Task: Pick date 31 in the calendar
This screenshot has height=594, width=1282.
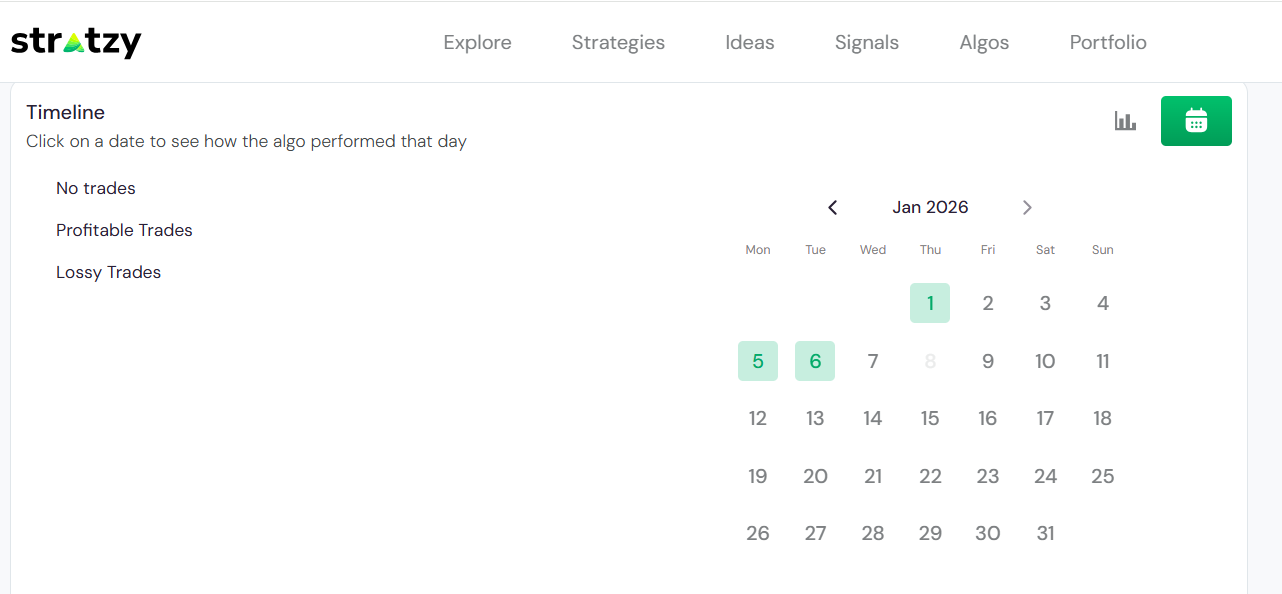Action: coord(1045,533)
